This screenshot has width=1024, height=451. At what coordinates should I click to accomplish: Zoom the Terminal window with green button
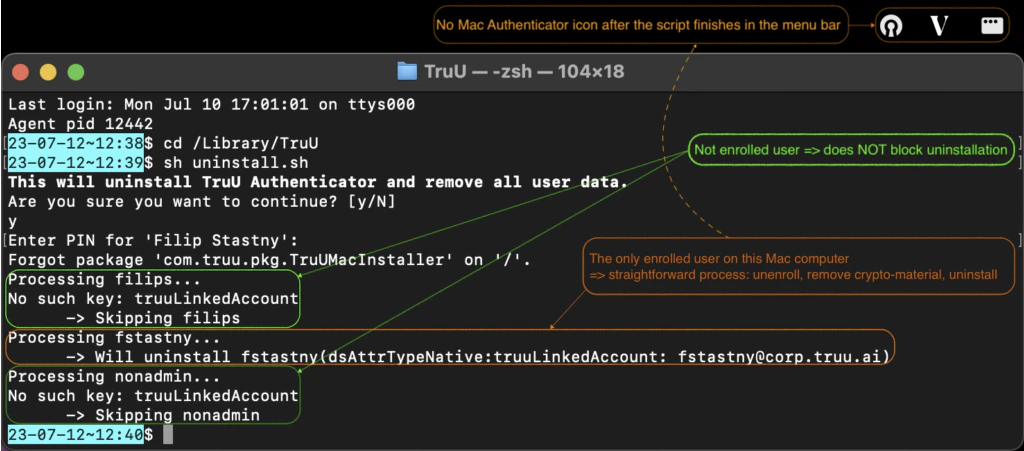(76, 72)
